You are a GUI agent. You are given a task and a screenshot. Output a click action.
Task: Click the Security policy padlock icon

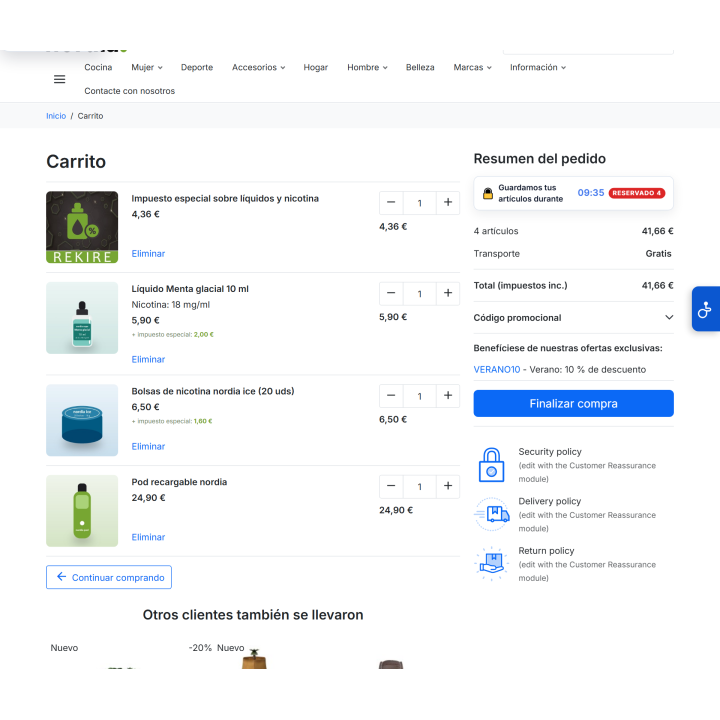[491, 465]
